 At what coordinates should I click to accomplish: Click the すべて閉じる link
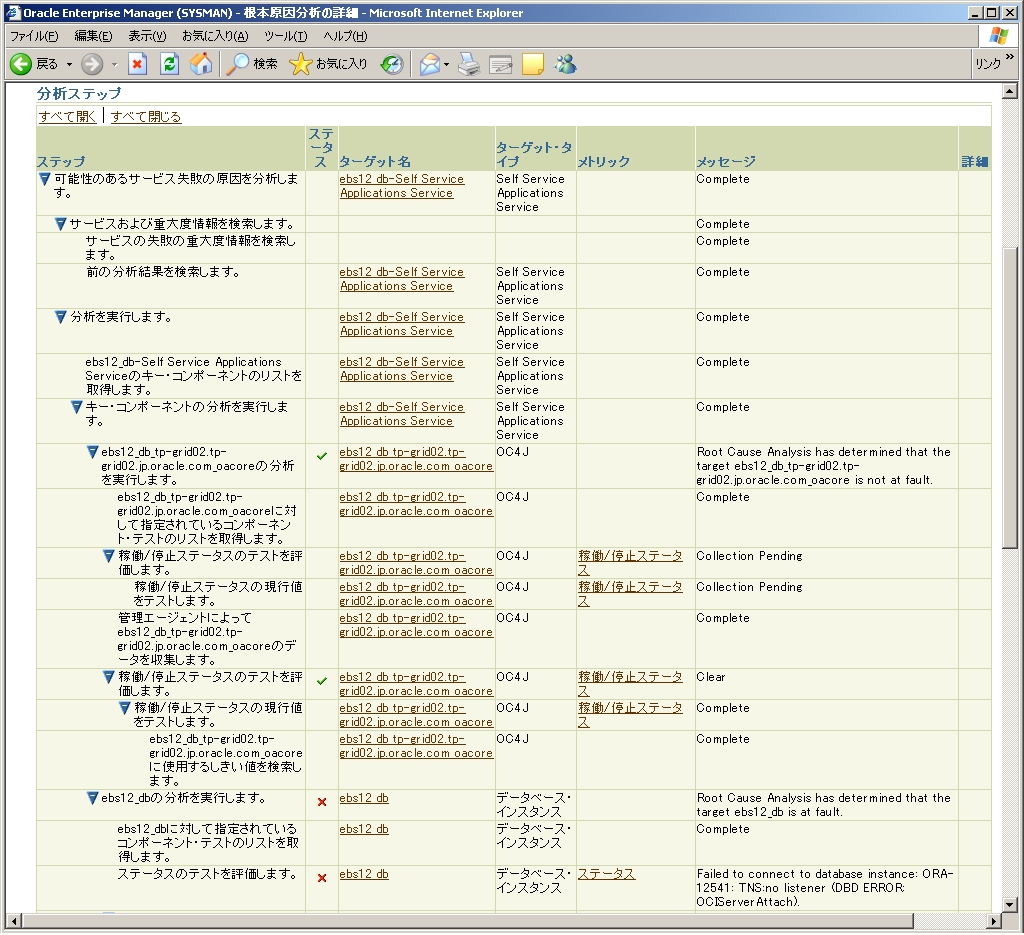coord(146,116)
